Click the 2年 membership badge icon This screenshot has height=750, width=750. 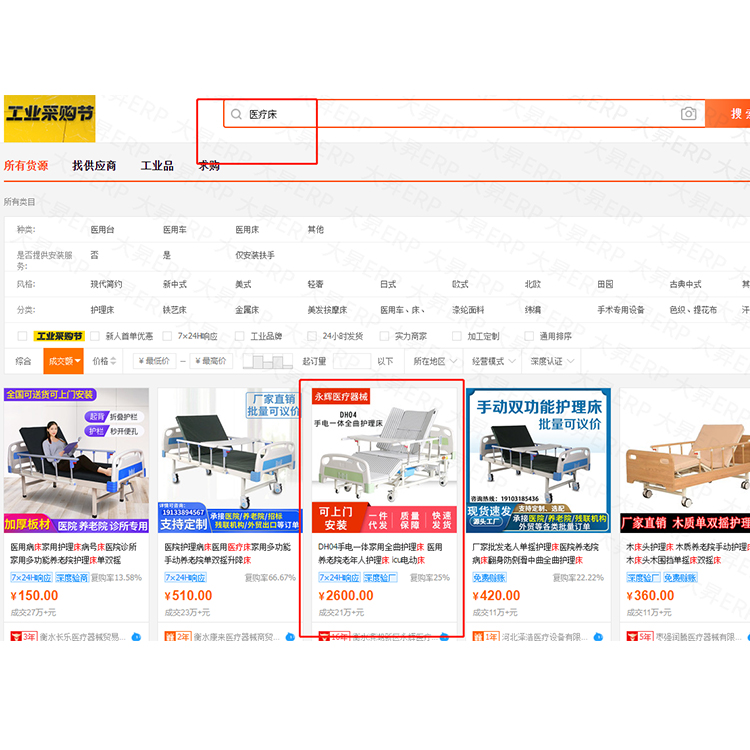tap(177, 637)
